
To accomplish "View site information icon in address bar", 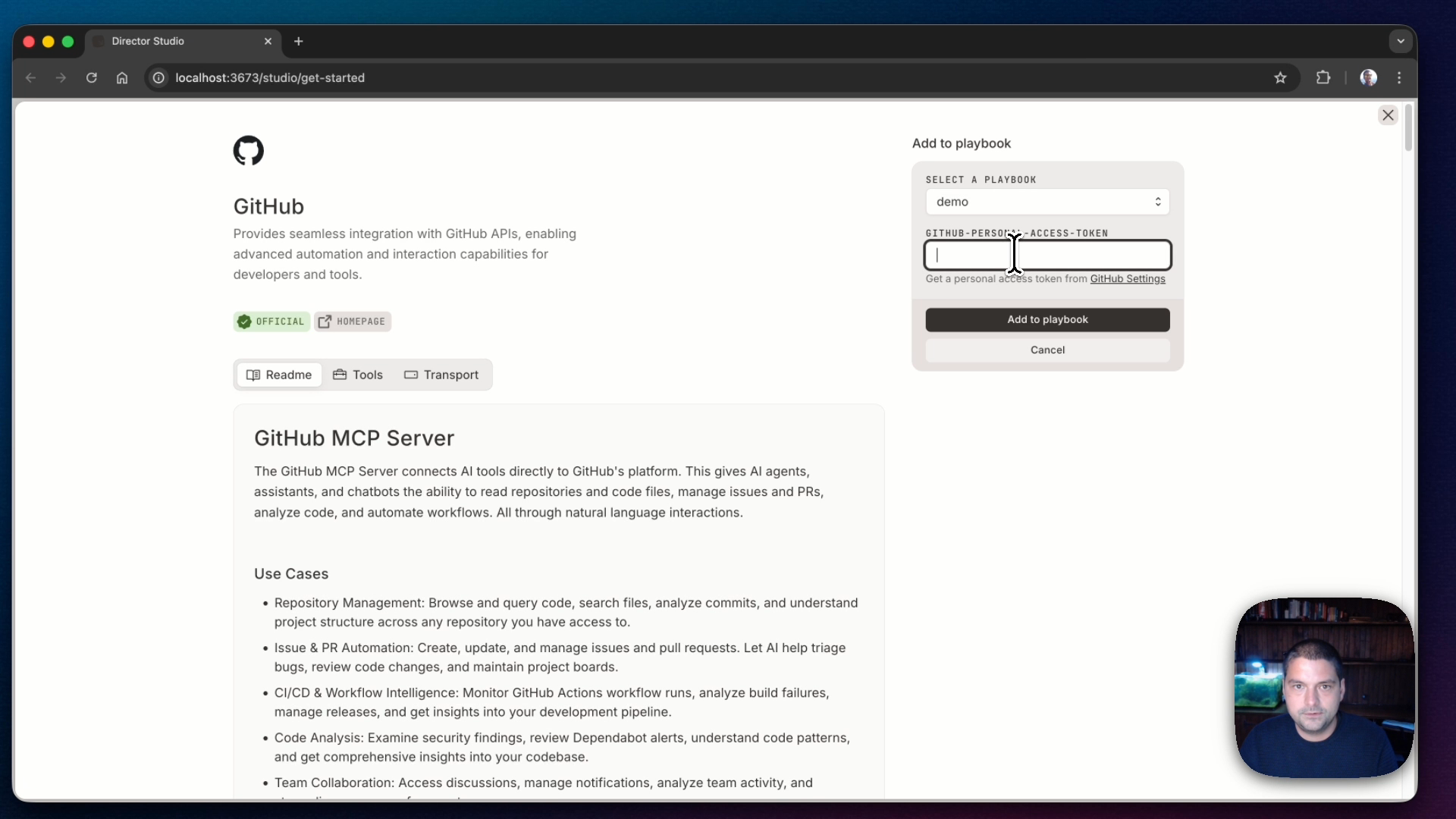I will 158,77.
